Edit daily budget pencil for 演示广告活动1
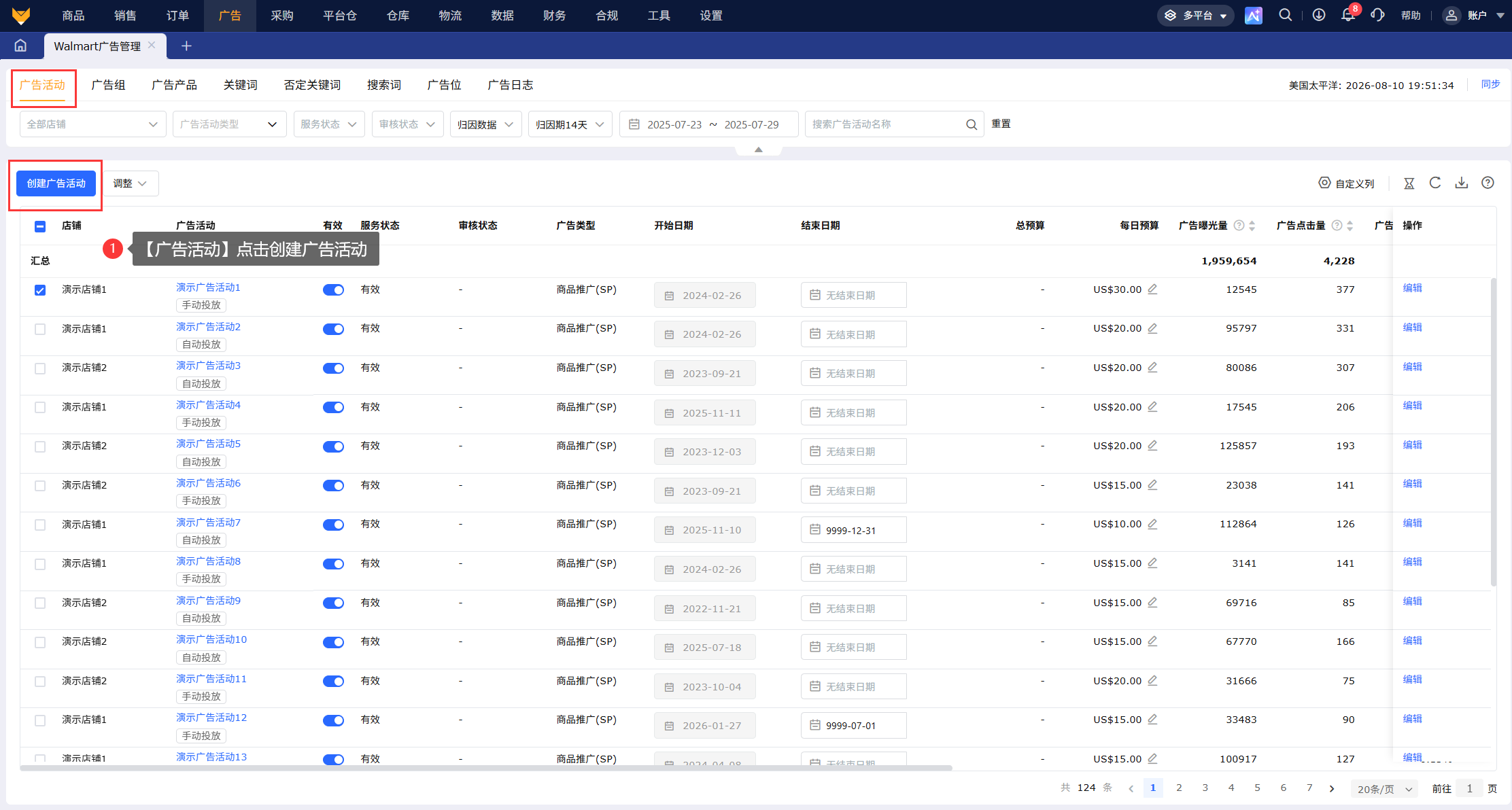This screenshot has width=1512, height=810. (1152, 289)
